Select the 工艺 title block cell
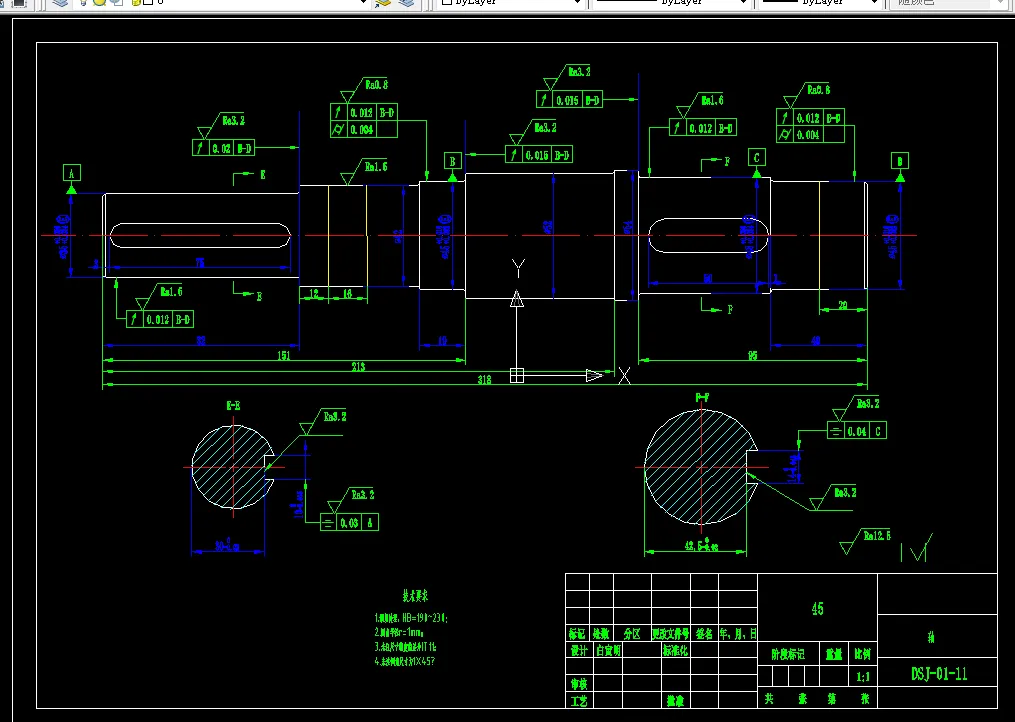1015x722 pixels. click(578, 700)
